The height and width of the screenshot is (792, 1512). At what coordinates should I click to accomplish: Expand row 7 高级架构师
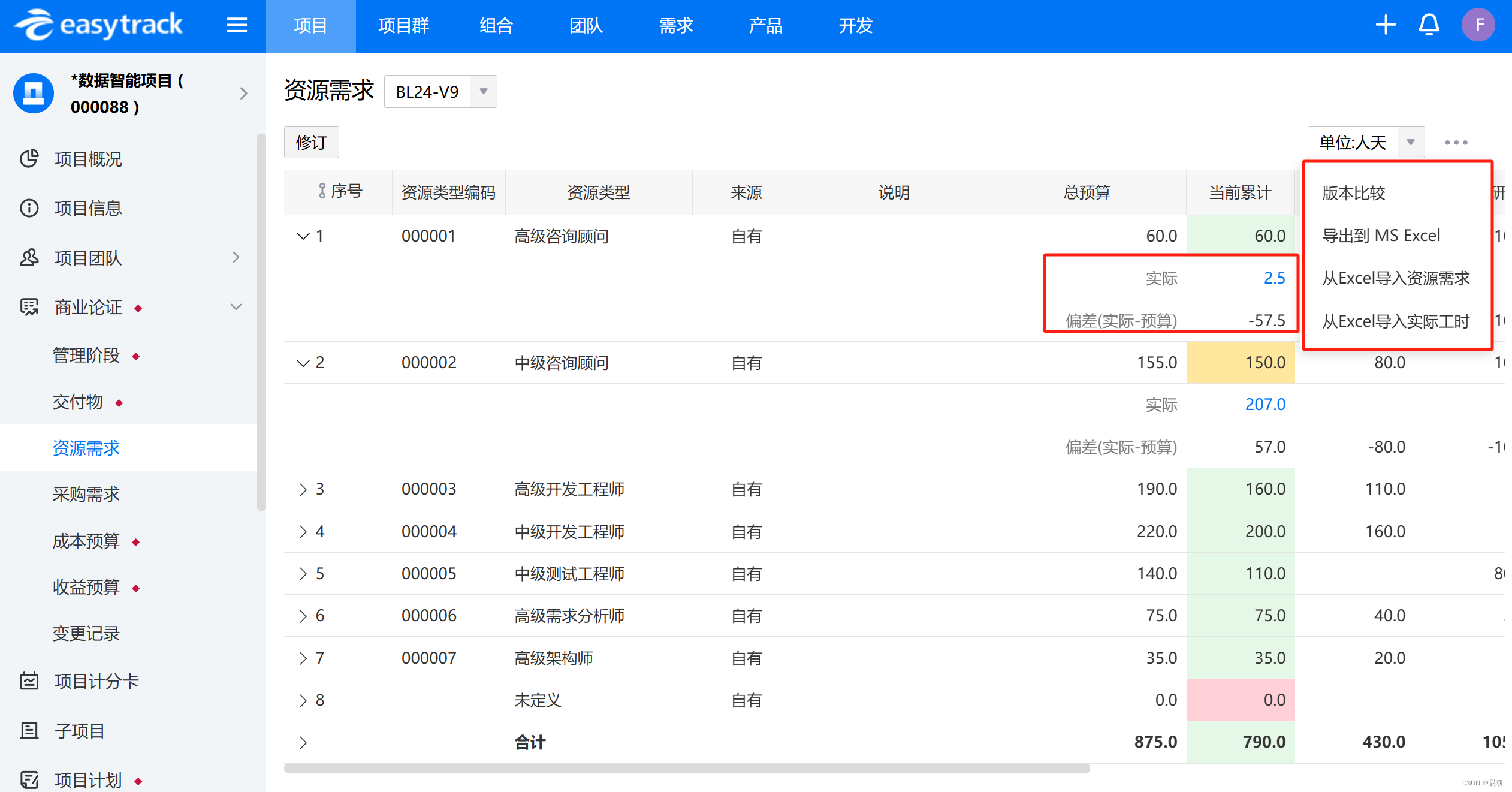pyautogui.click(x=303, y=658)
